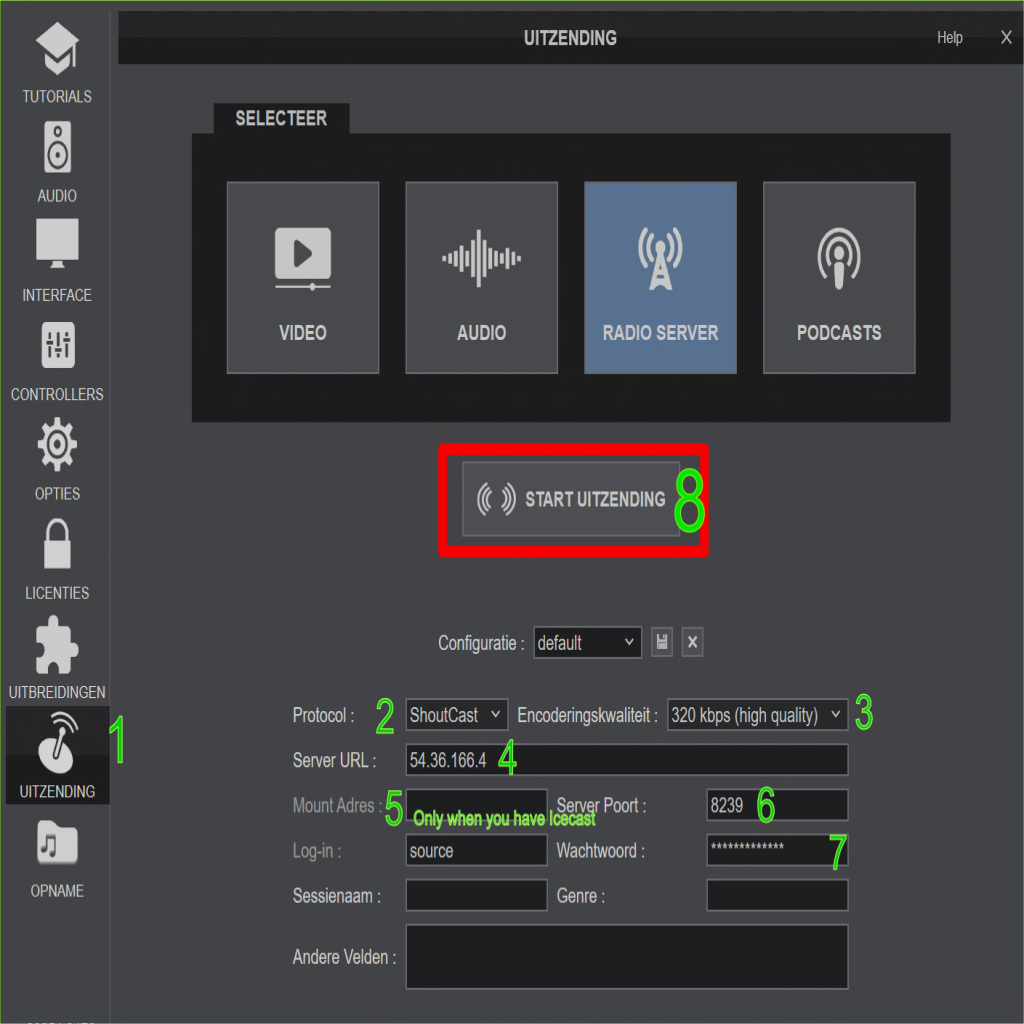Select Podcasts as the broadcast type
This screenshot has height=1024, width=1024.
pyautogui.click(x=838, y=278)
